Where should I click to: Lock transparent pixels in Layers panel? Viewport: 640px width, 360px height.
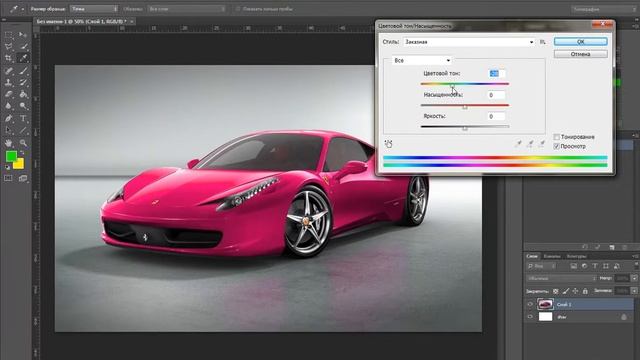tap(556, 291)
